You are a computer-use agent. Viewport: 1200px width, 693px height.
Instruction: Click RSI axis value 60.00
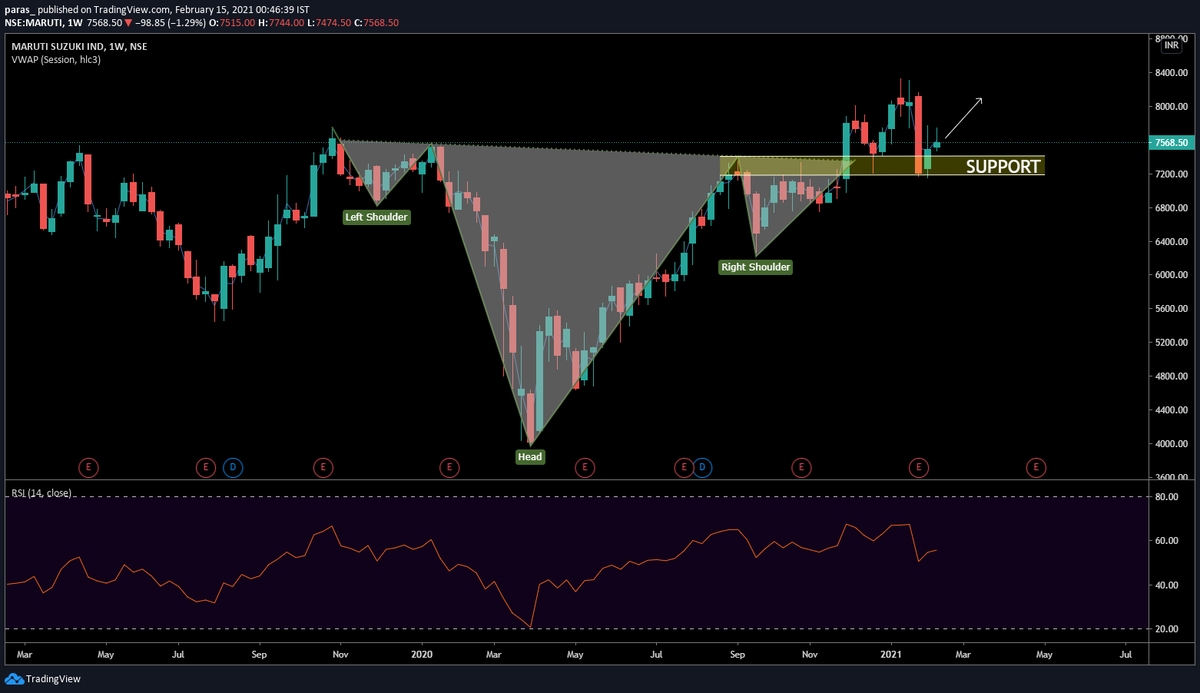point(1167,541)
